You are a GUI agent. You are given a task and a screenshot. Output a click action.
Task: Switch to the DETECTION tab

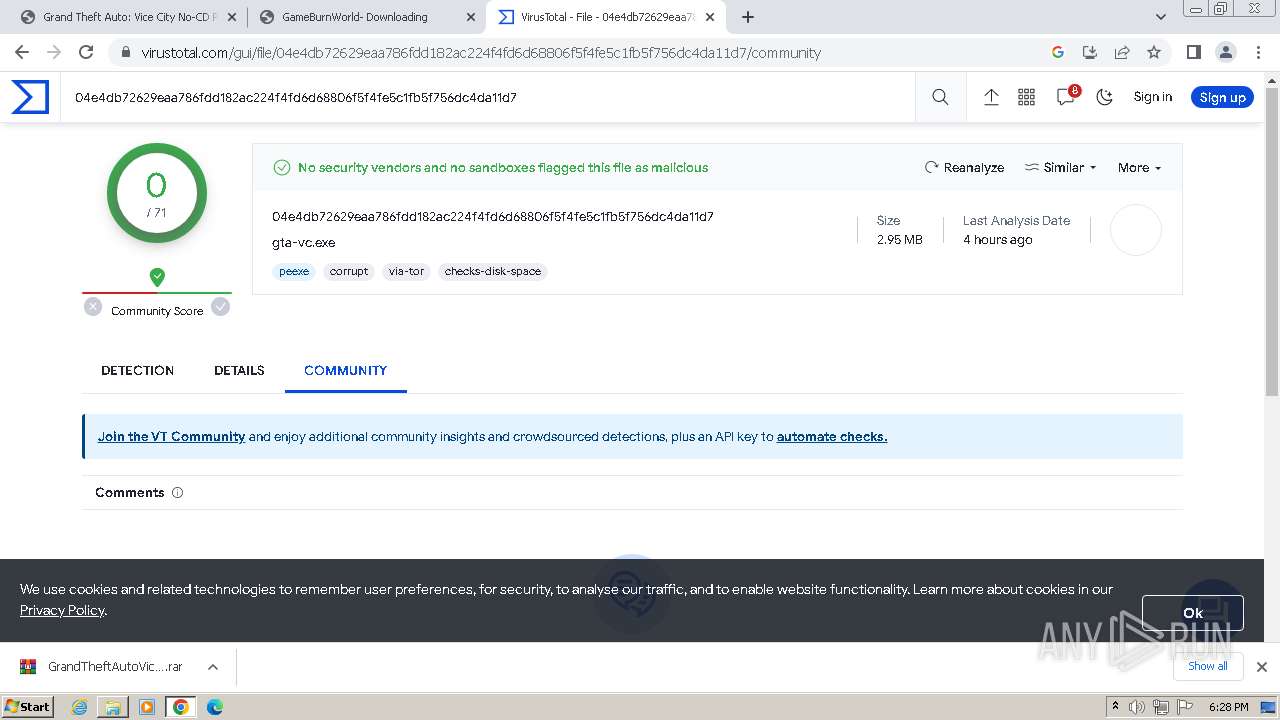[x=137, y=370]
